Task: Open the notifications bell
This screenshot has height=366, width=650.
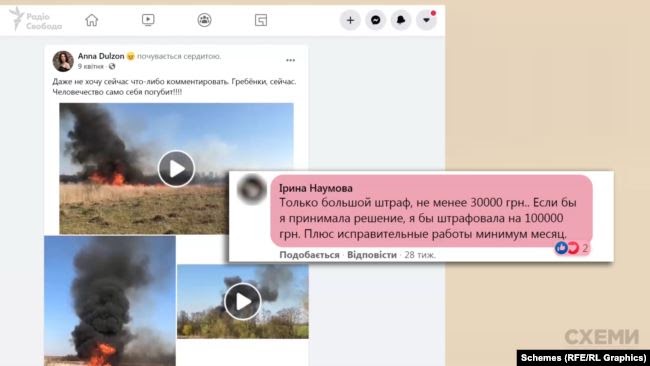Action: coord(401,20)
